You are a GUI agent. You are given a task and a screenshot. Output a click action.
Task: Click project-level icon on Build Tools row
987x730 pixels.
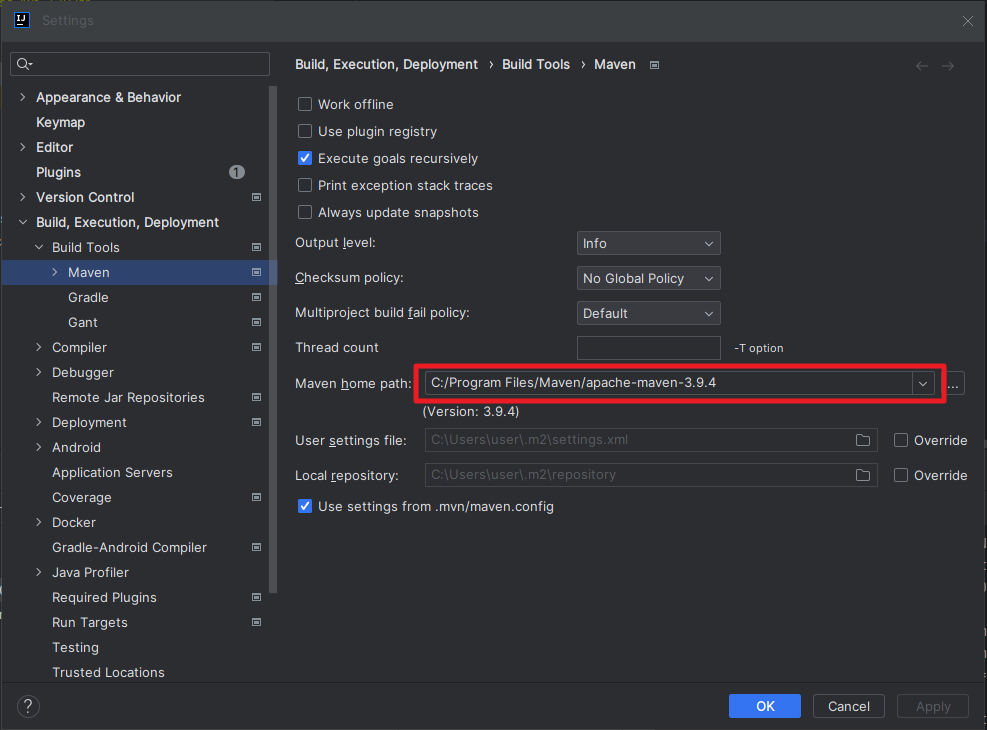coord(256,247)
